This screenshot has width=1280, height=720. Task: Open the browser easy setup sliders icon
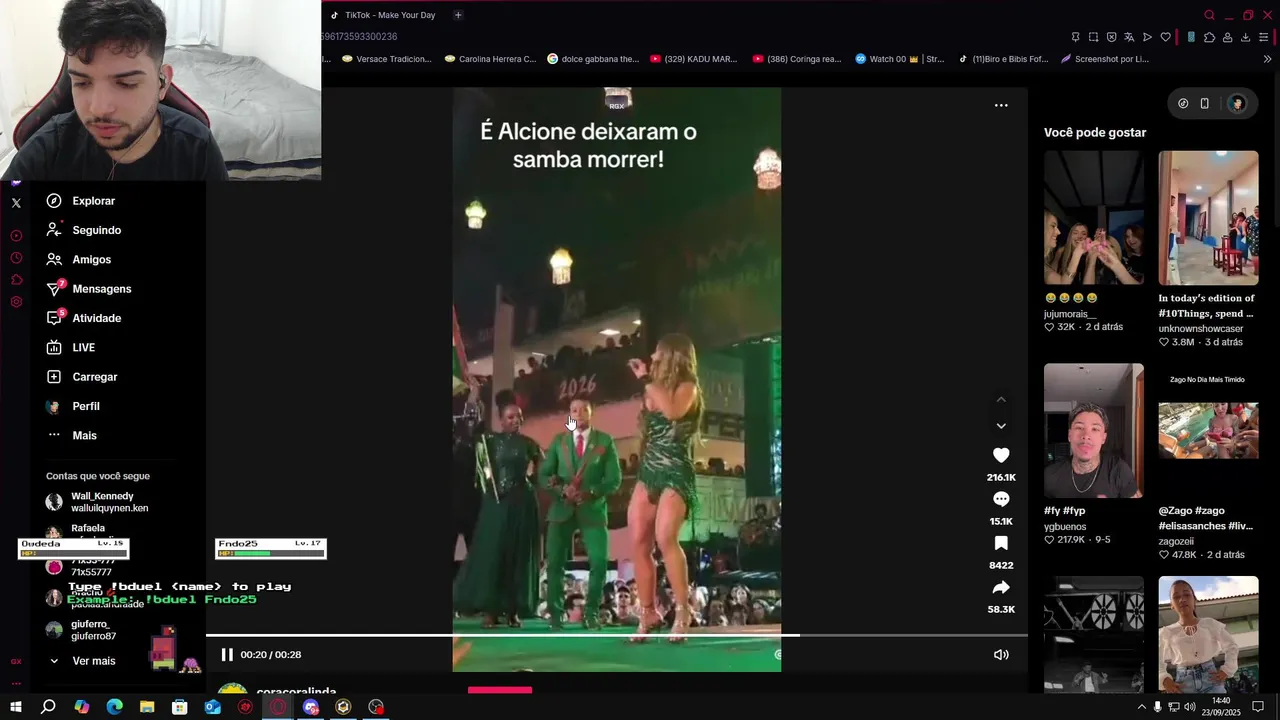tap(1265, 37)
